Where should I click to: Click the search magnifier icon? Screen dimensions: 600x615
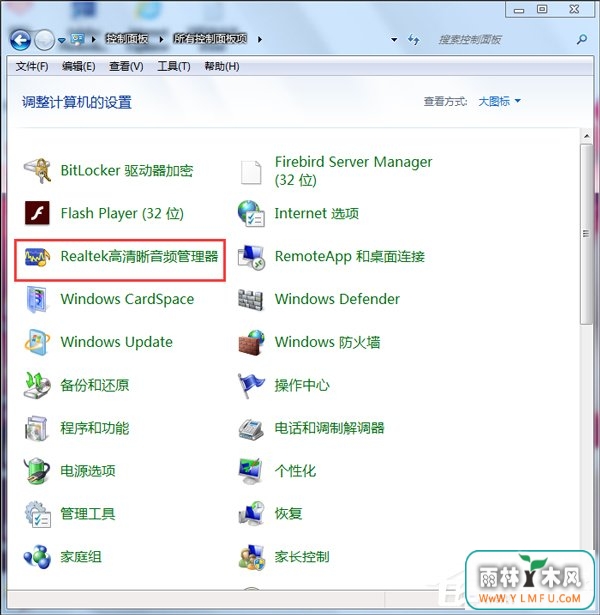click(x=582, y=39)
